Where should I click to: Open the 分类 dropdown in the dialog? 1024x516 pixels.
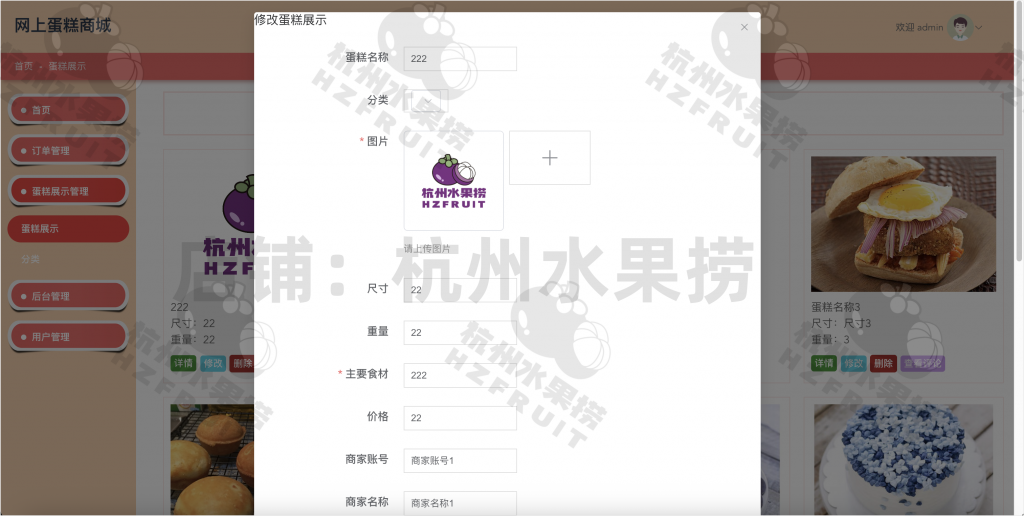(426, 101)
